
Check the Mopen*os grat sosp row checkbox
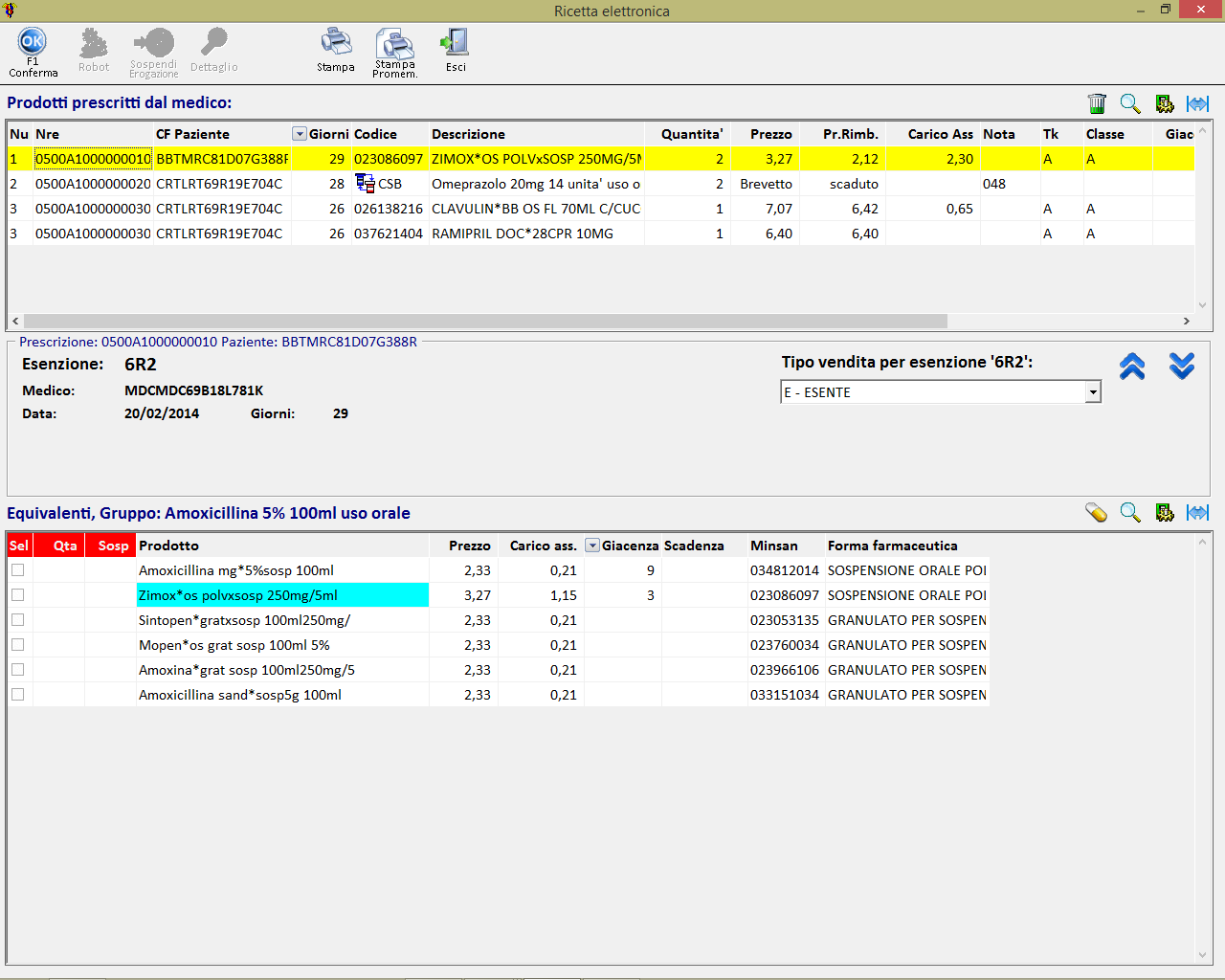point(17,645)
